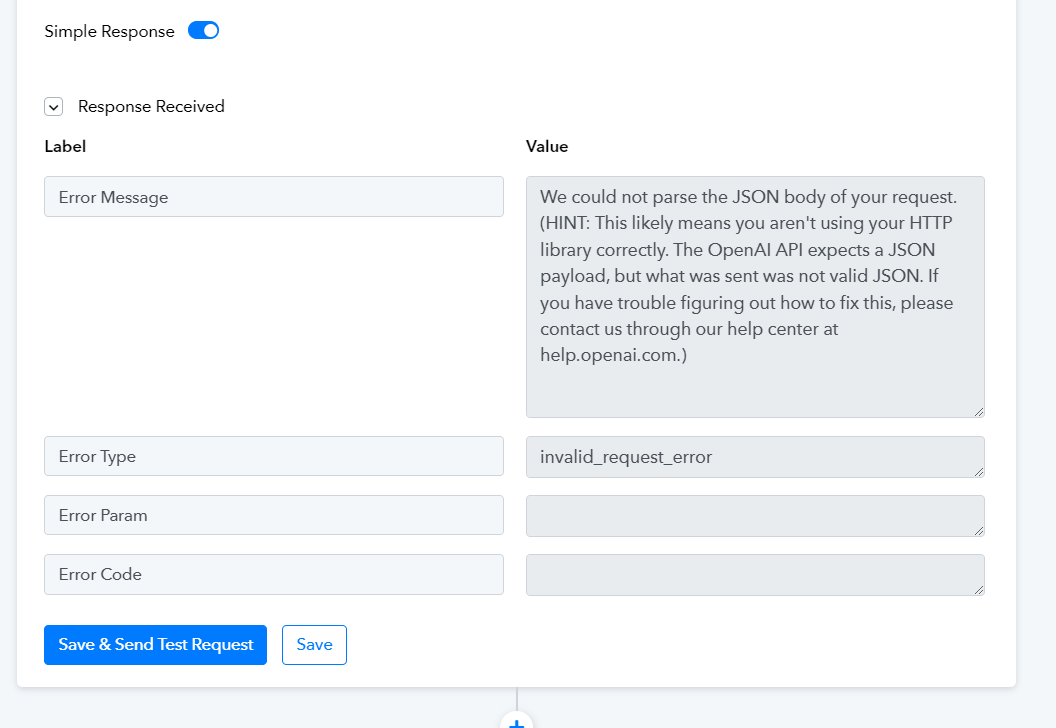Select the Error Code label field
1056x728 pixels.
click(274, 574)
